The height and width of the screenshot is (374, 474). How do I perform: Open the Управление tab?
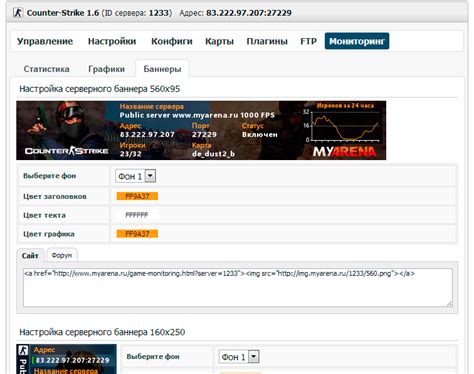(x=45, y=41)
